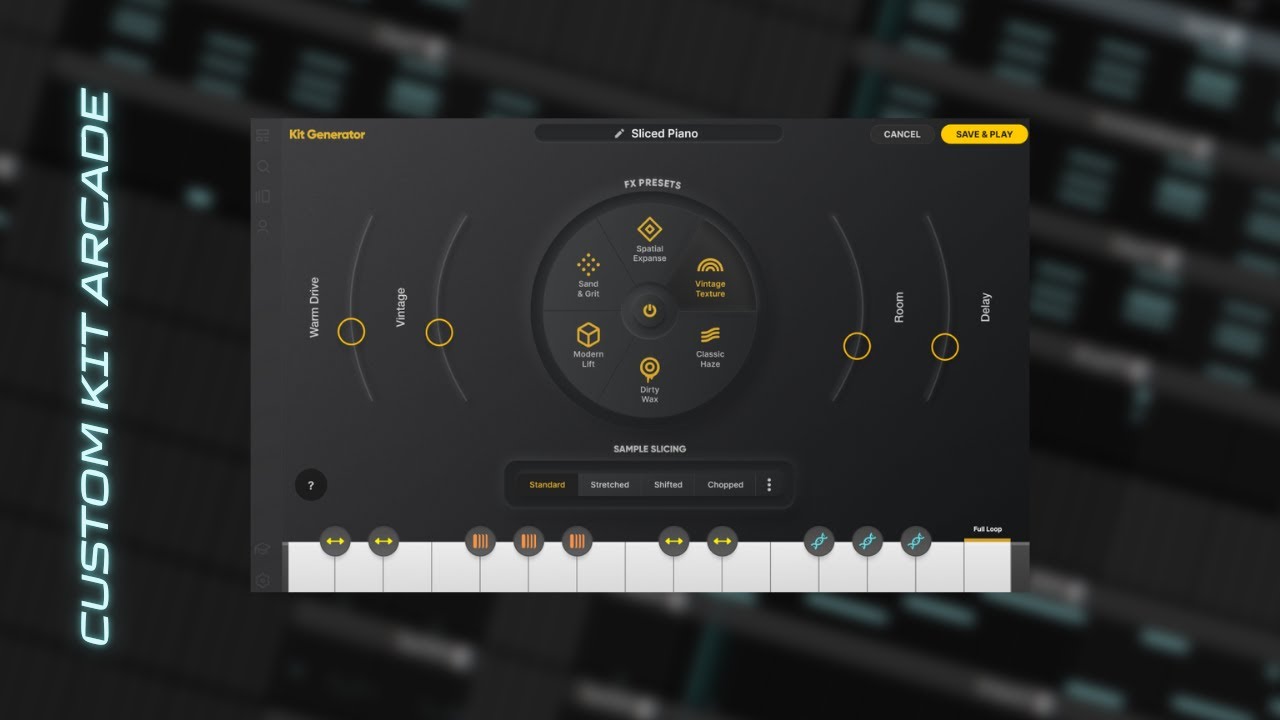Click the Warm Drive slider handle

pos(351,332)
